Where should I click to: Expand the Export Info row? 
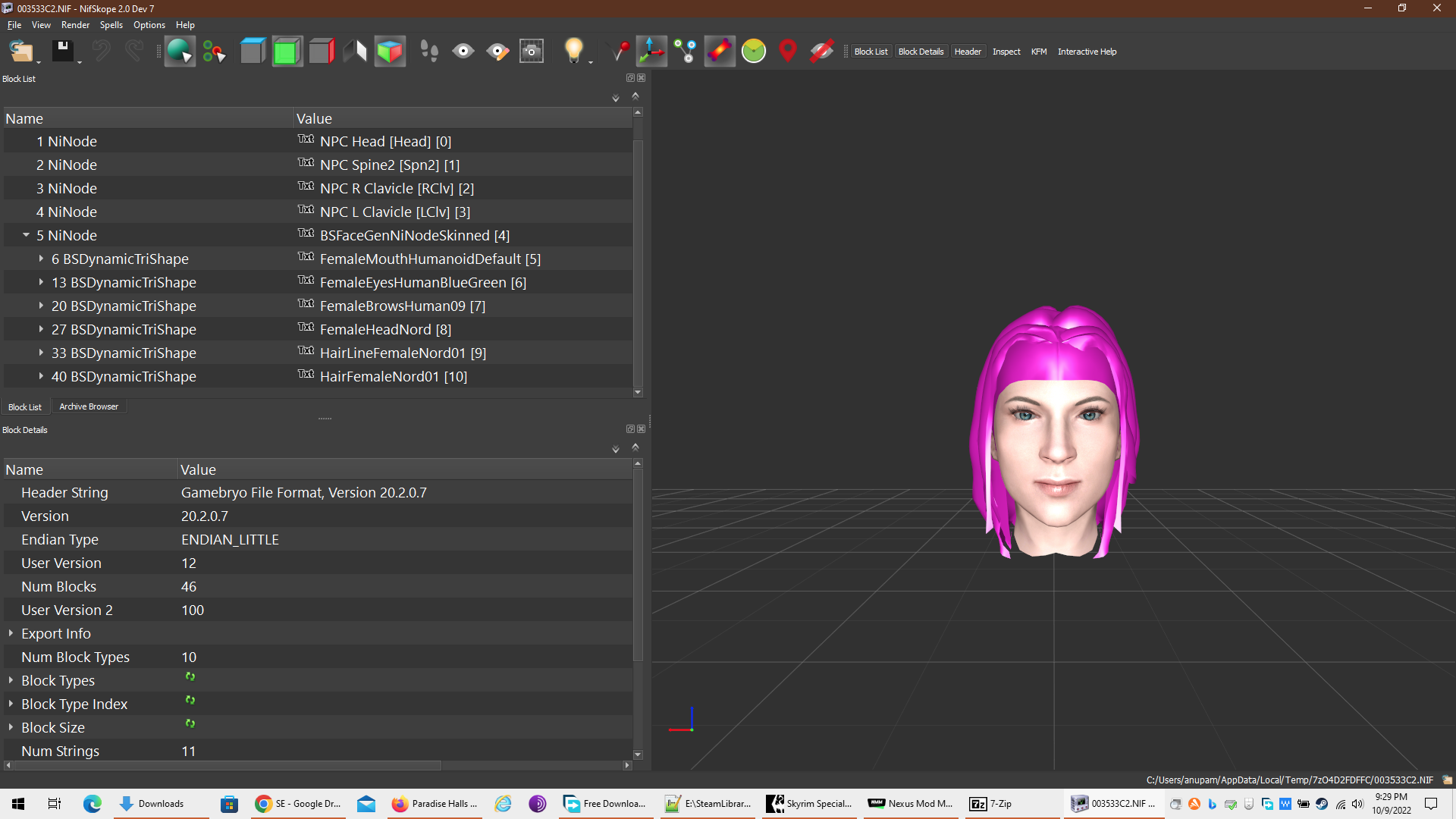(11, 633)
